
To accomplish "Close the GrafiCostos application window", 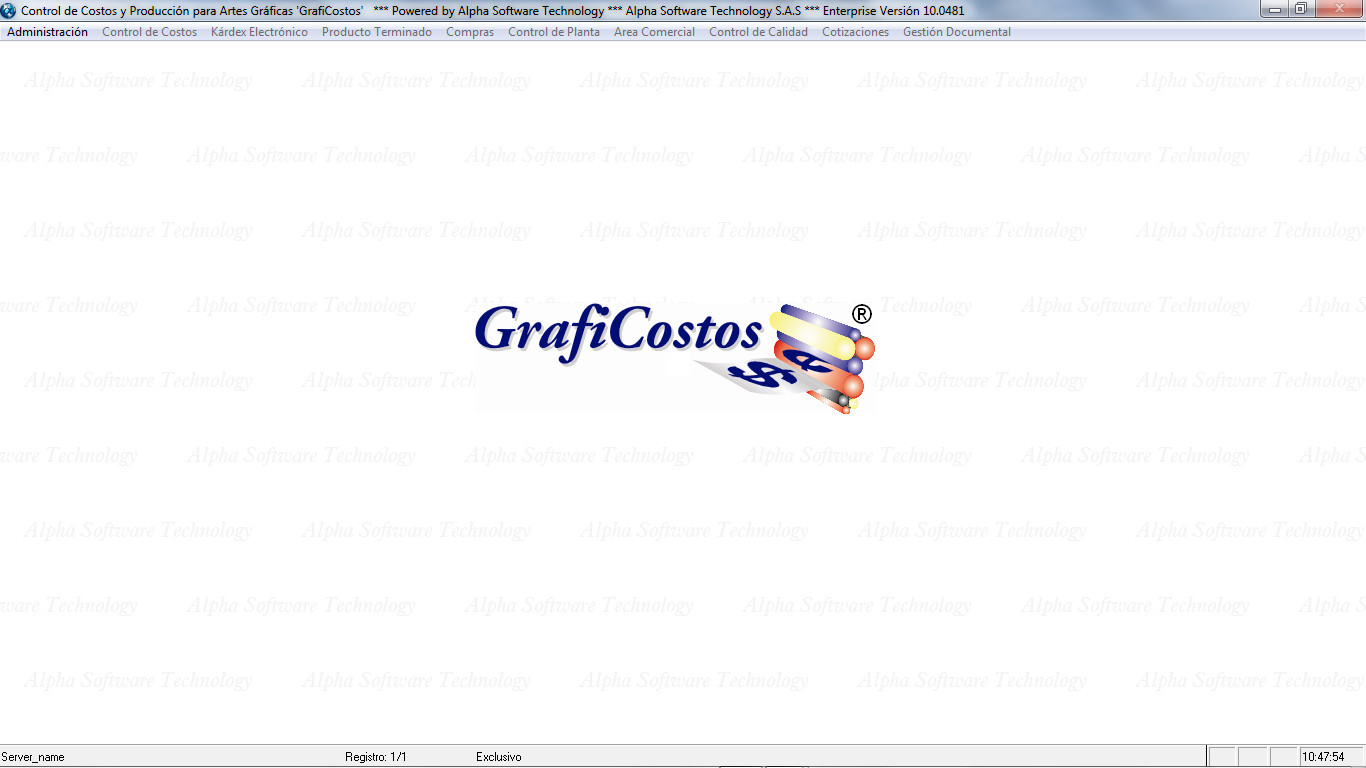I will (1338, 9).
